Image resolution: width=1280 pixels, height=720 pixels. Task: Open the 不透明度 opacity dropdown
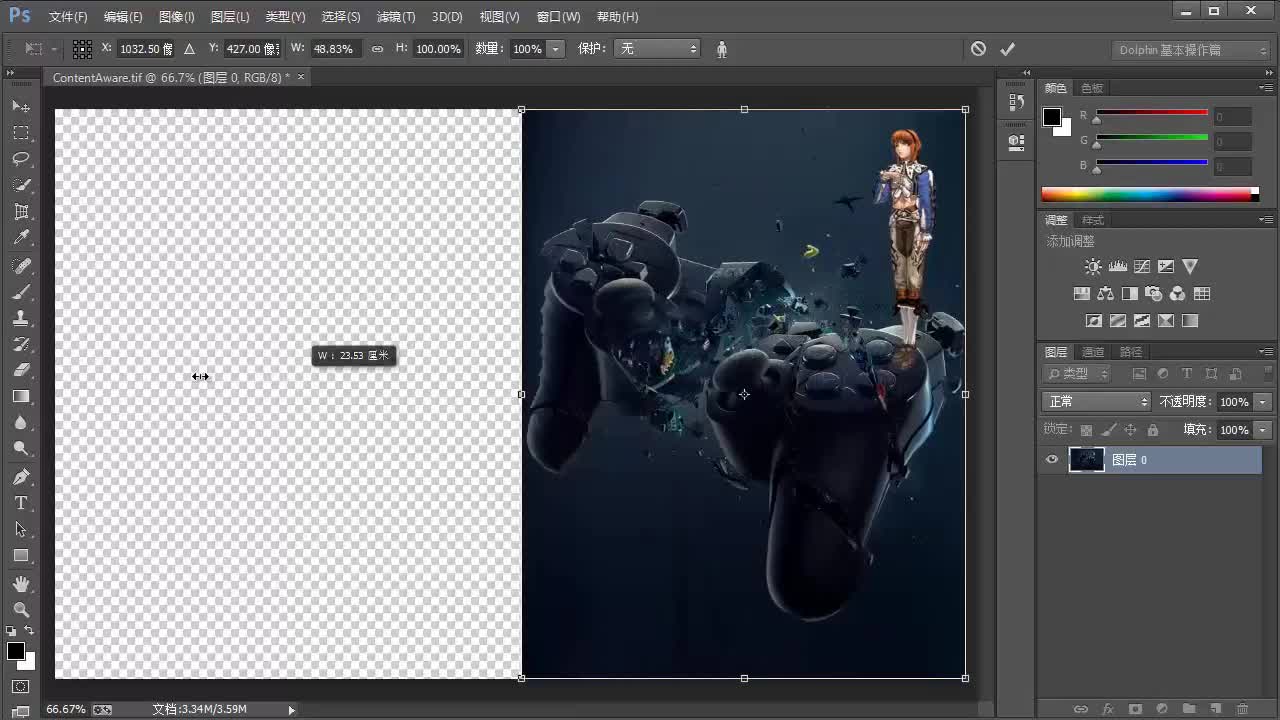[1262, 401]
